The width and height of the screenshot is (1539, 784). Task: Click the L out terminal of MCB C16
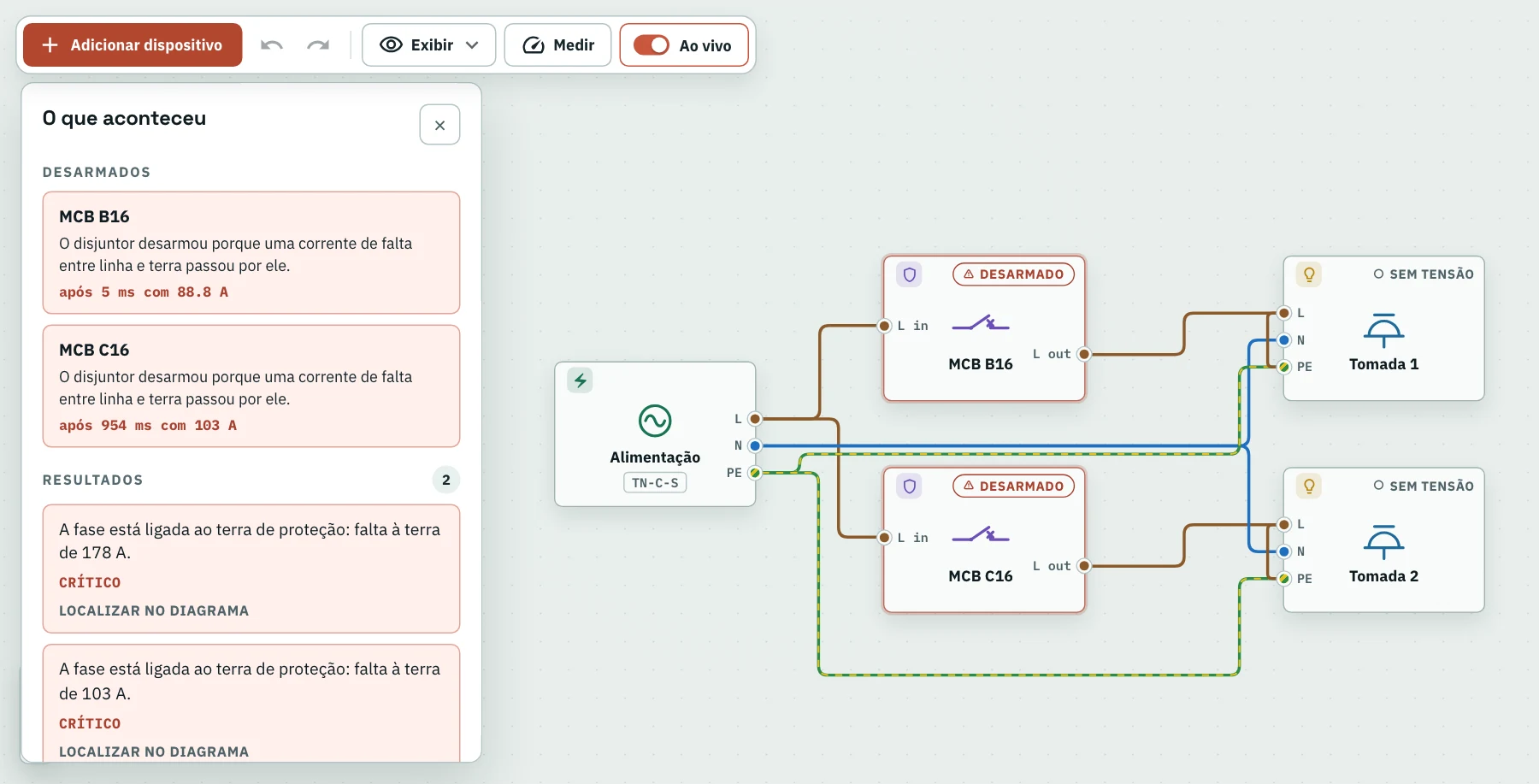(x=1084, y=566)
